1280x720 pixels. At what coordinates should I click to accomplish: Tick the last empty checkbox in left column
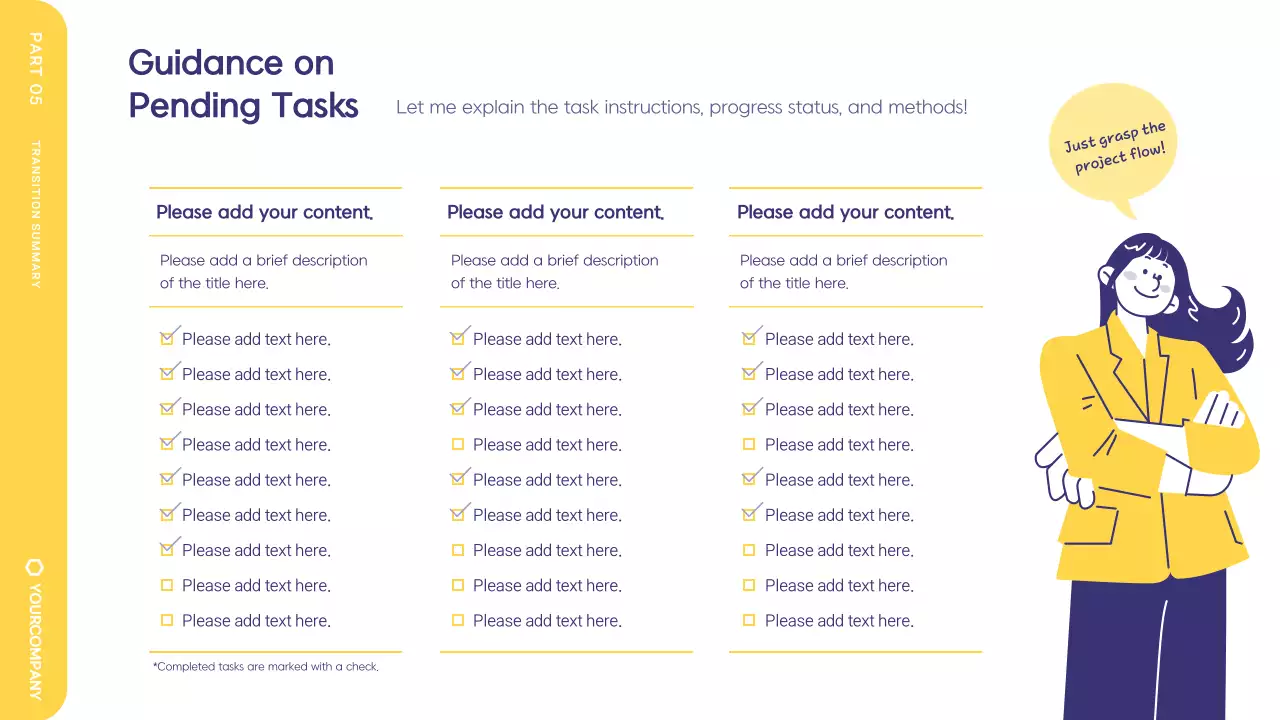click(167, 620)
